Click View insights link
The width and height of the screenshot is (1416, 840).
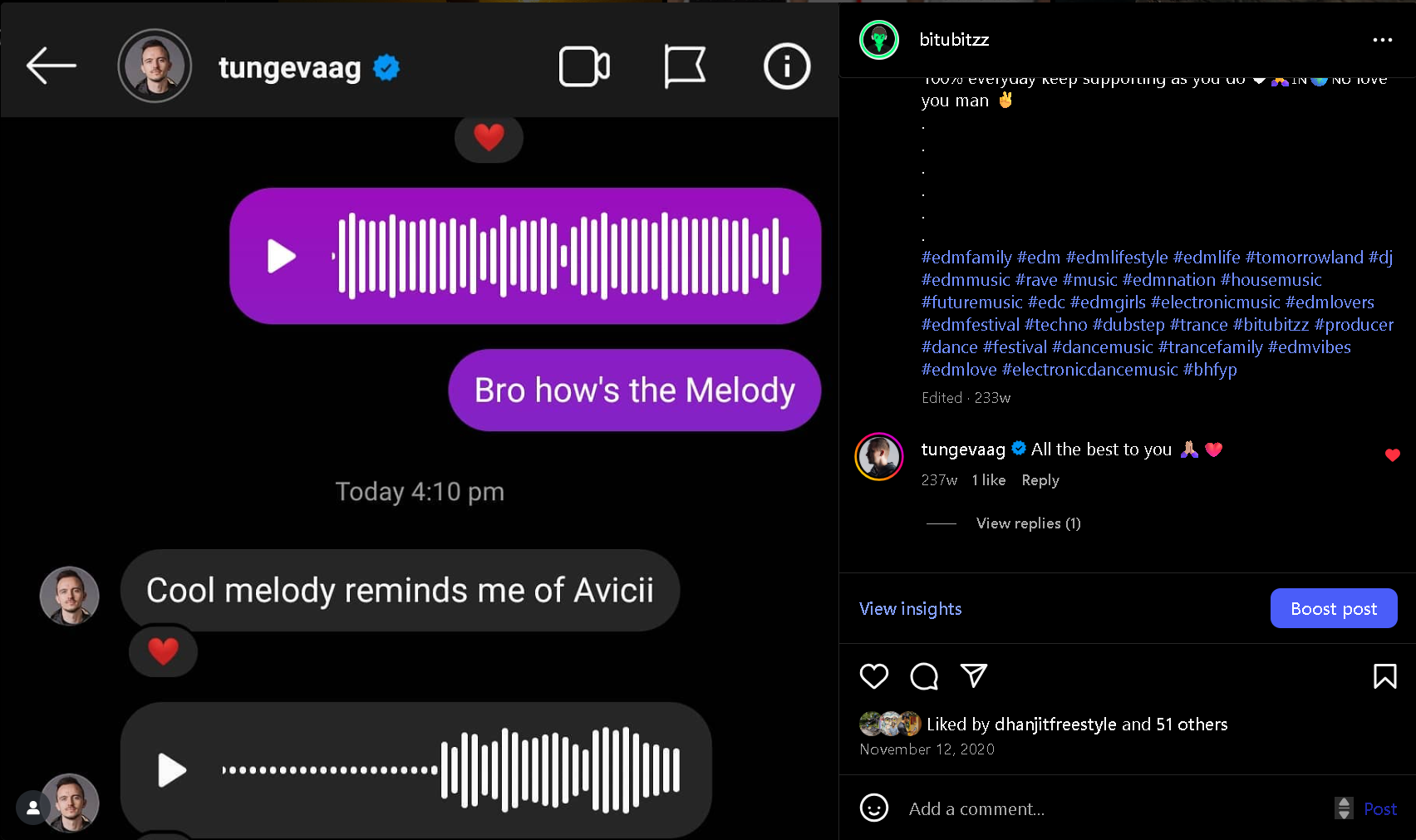(910, 609)
